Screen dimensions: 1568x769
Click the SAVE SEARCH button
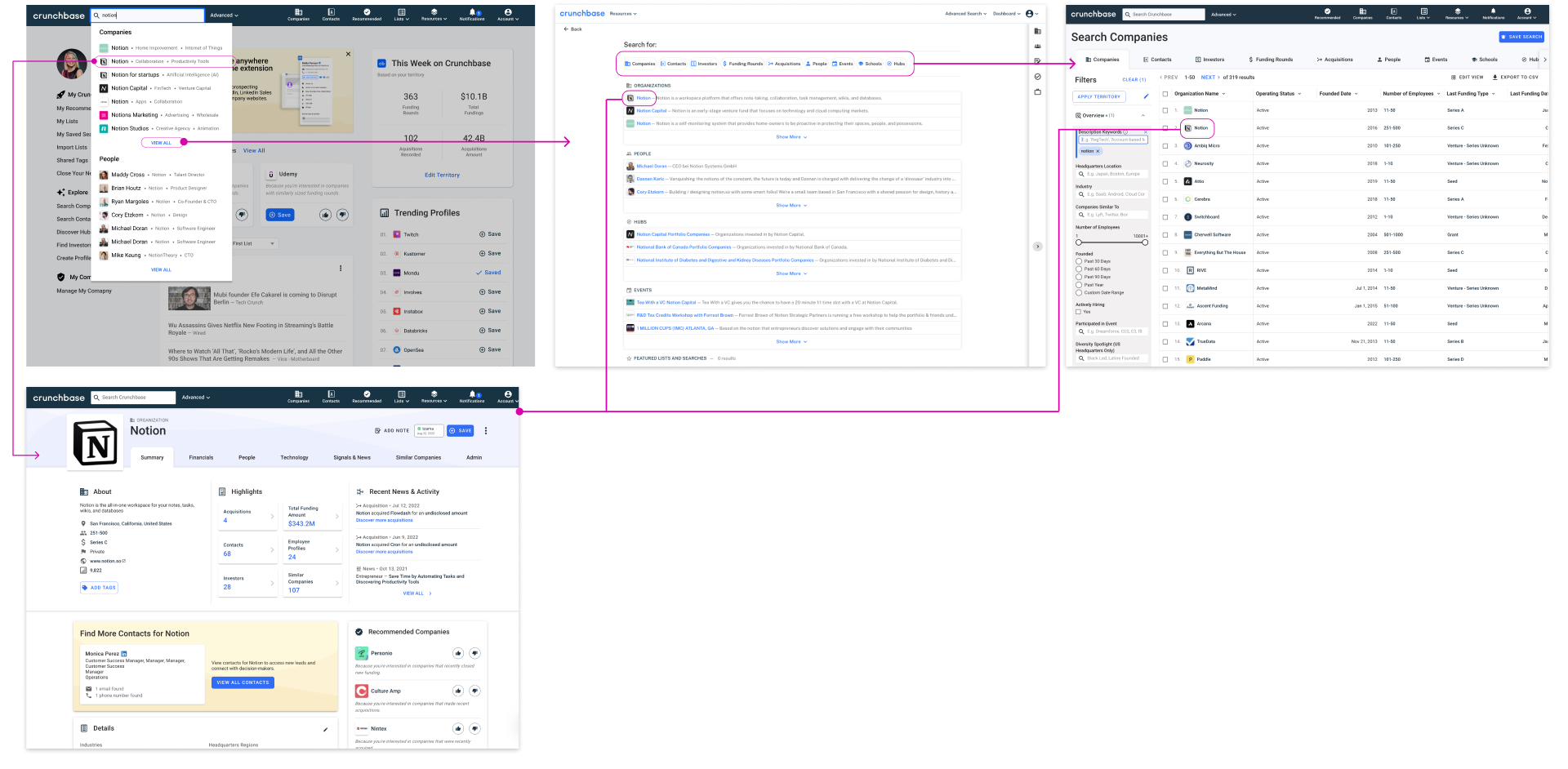(1521, 37)
